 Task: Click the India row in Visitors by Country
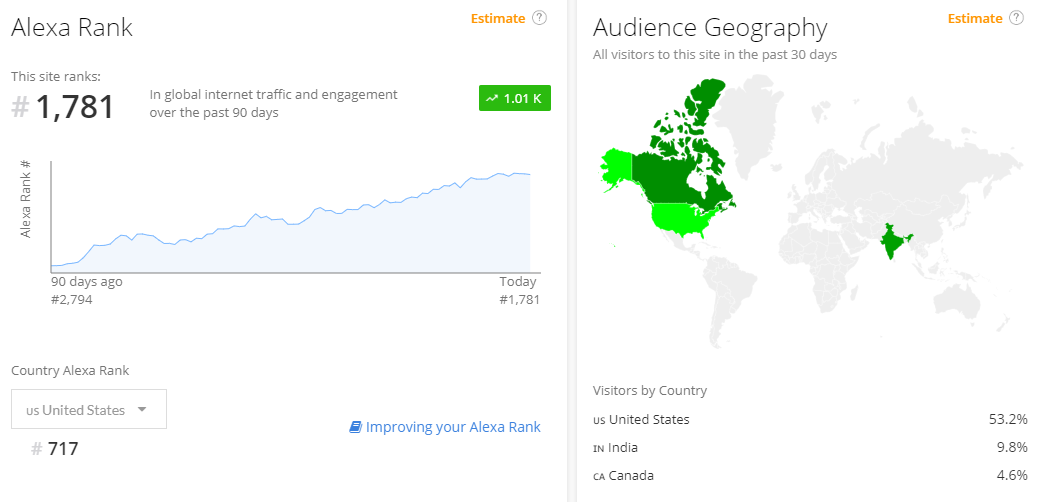point(810,447)
